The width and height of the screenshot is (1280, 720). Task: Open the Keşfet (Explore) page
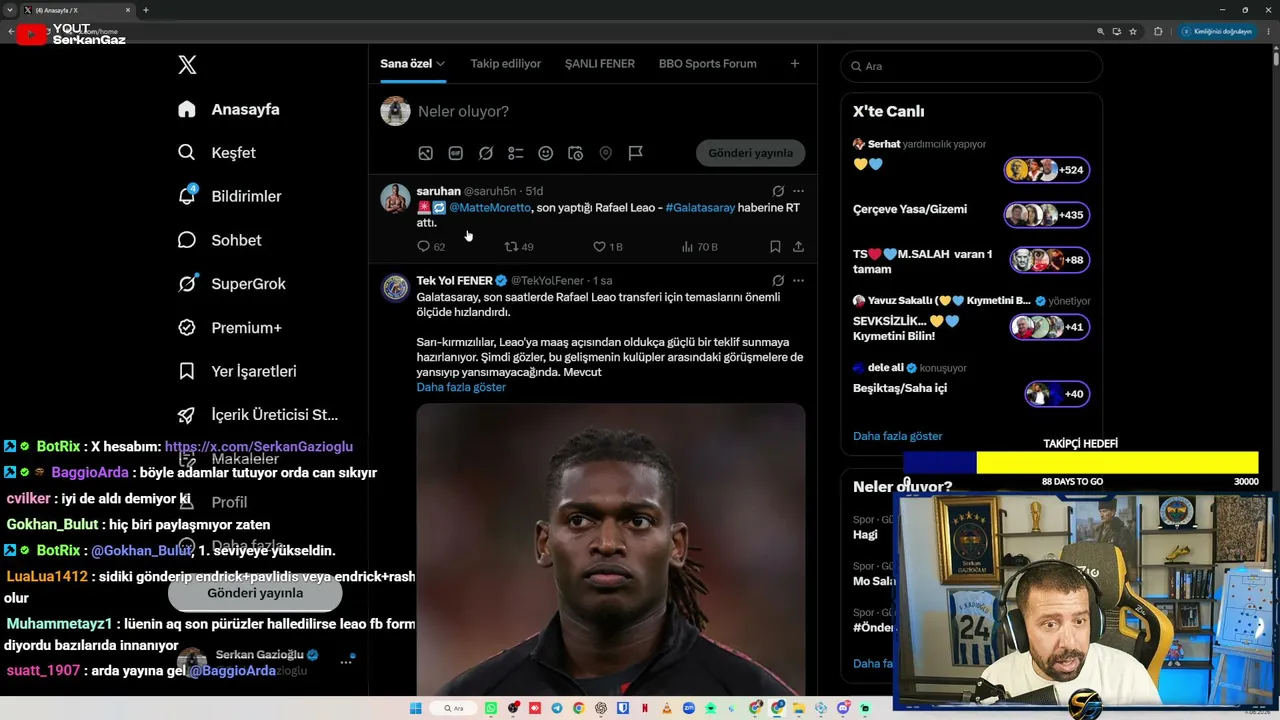click(x=217, y=153)
